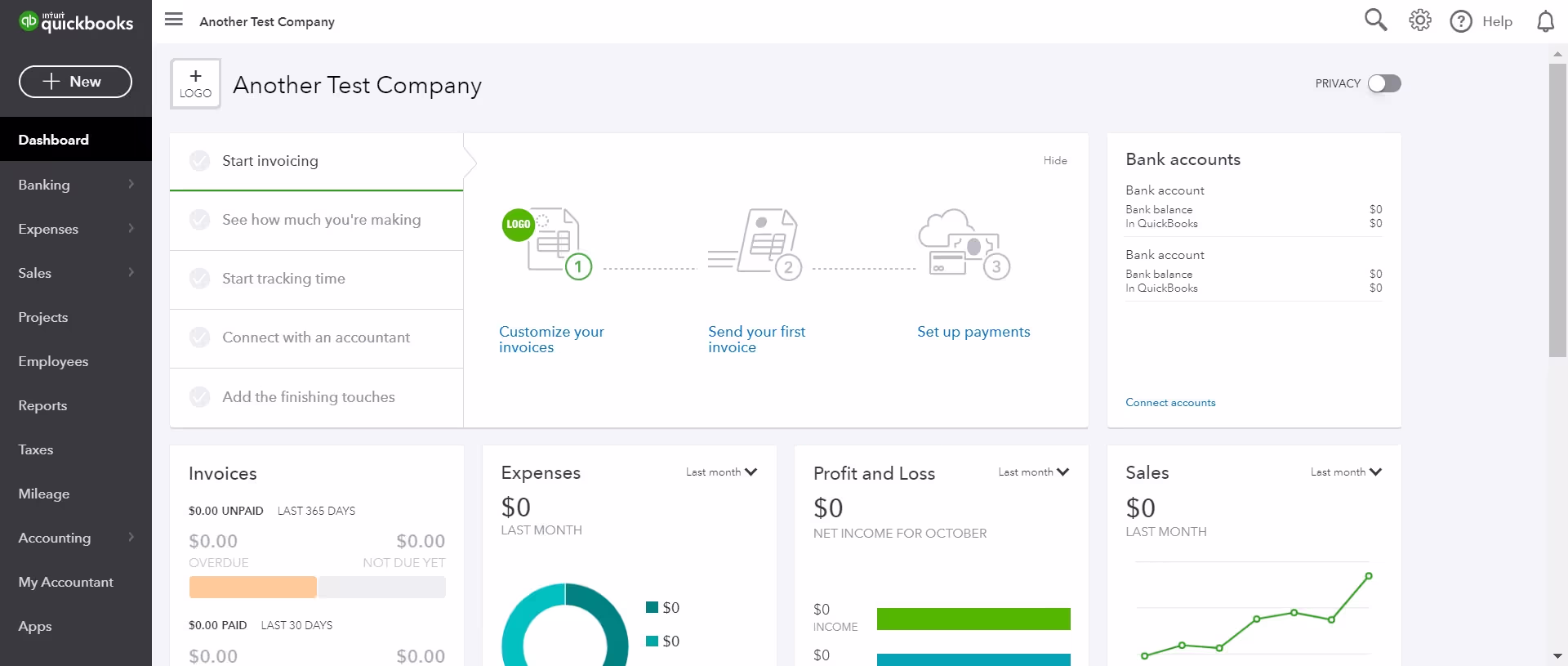The height and width of the screenshot is (666, 1568).
Task: Expand the Banking submenu arrow
Action: [x=131, y=184]
